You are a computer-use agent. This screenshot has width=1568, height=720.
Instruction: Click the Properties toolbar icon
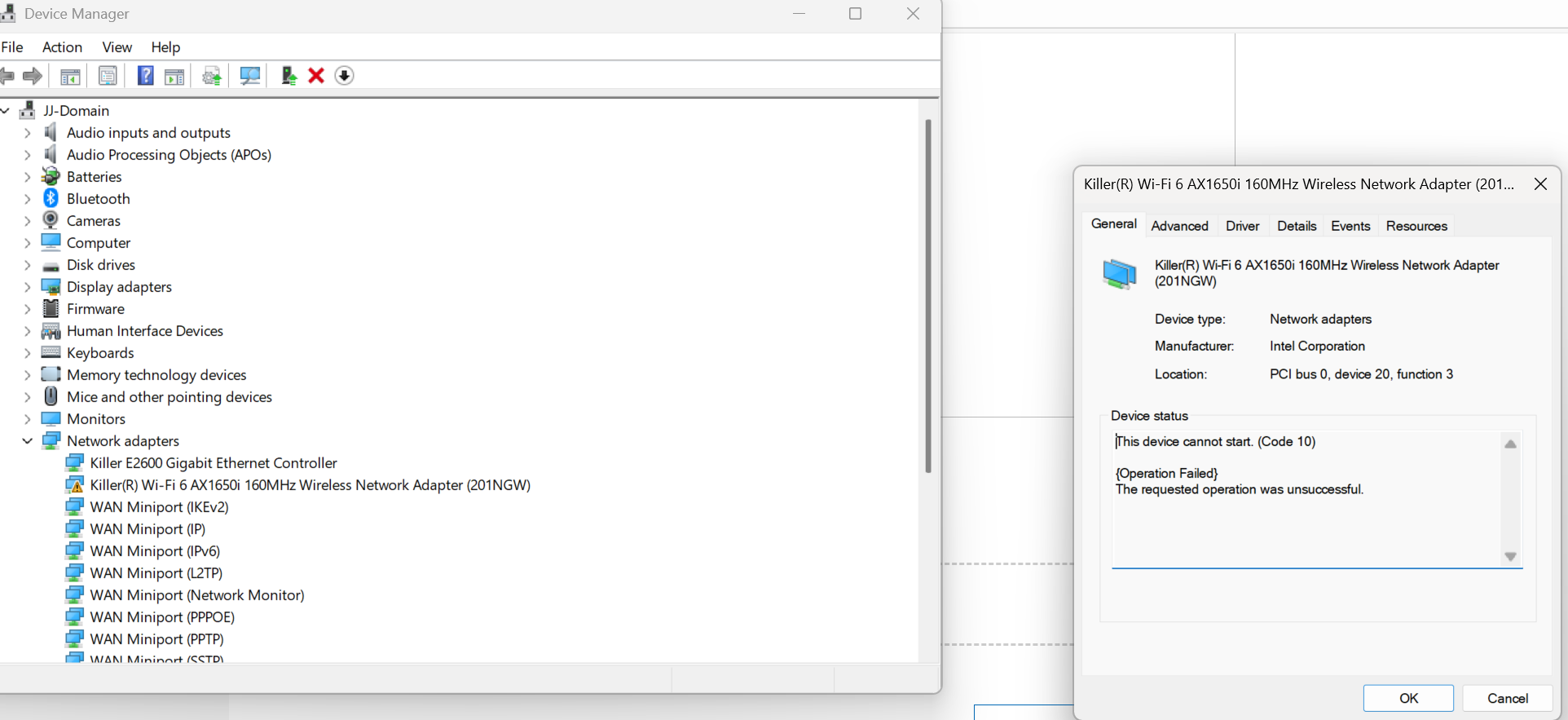point(108,76)
